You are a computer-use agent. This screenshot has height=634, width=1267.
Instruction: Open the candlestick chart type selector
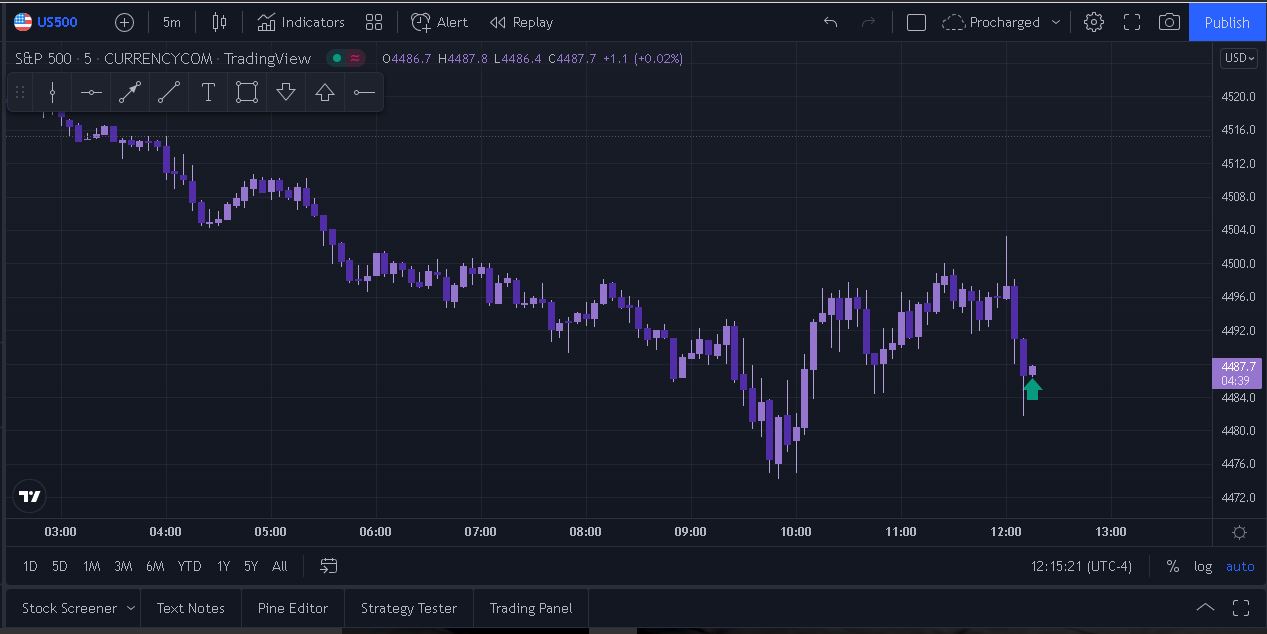click(x=219, y=22)
